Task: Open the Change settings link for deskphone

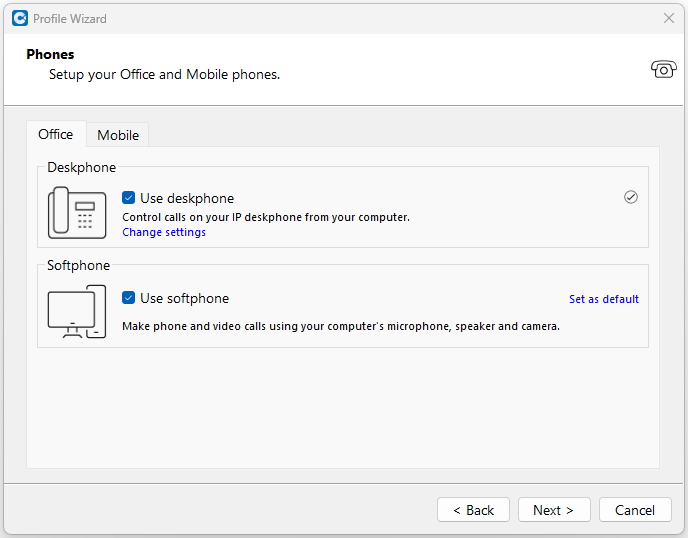Action: pyautogui.click(x=164, y=232)
